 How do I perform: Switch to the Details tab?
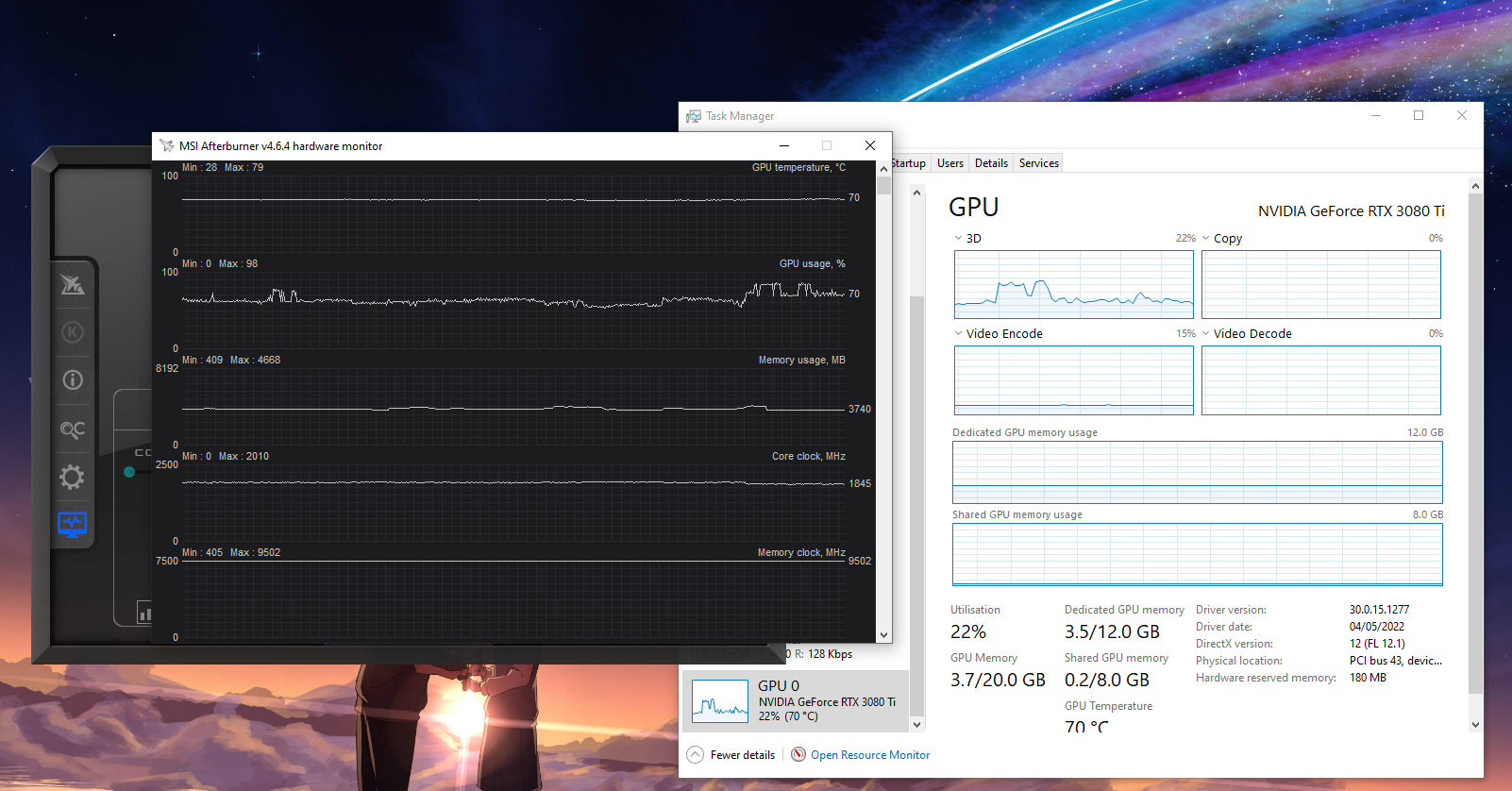[991, 163]
